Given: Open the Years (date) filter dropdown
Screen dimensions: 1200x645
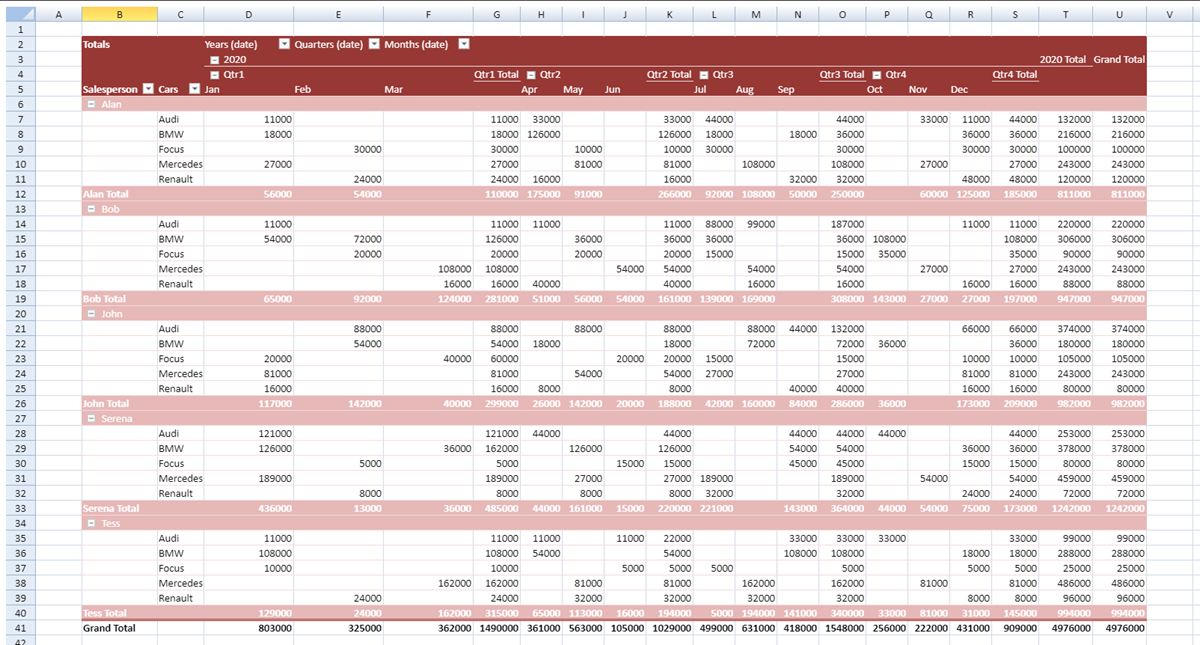Looking at the screenshot, I should [x=284, y=44].
